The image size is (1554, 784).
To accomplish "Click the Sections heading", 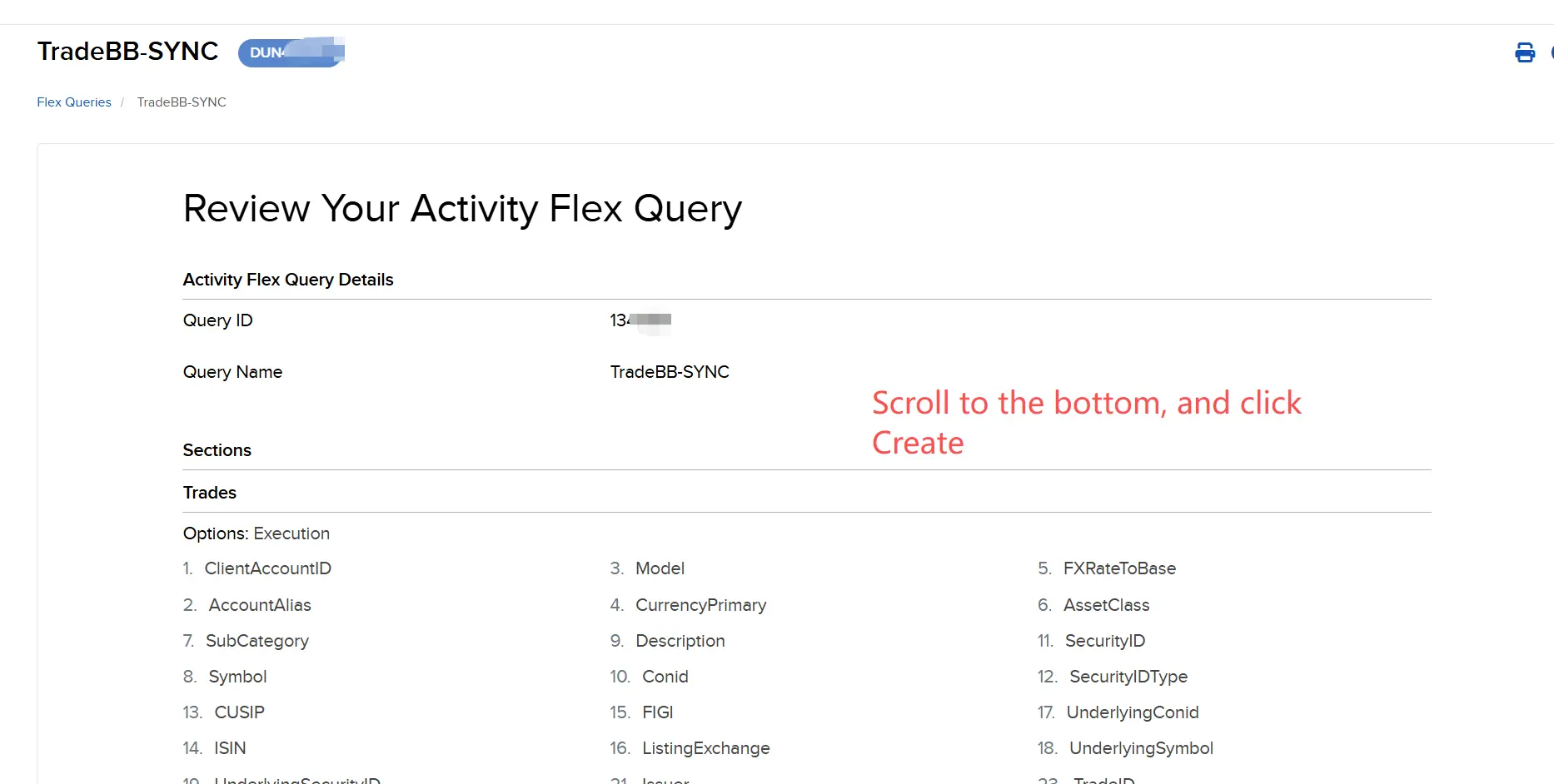I will click(217, 450).
